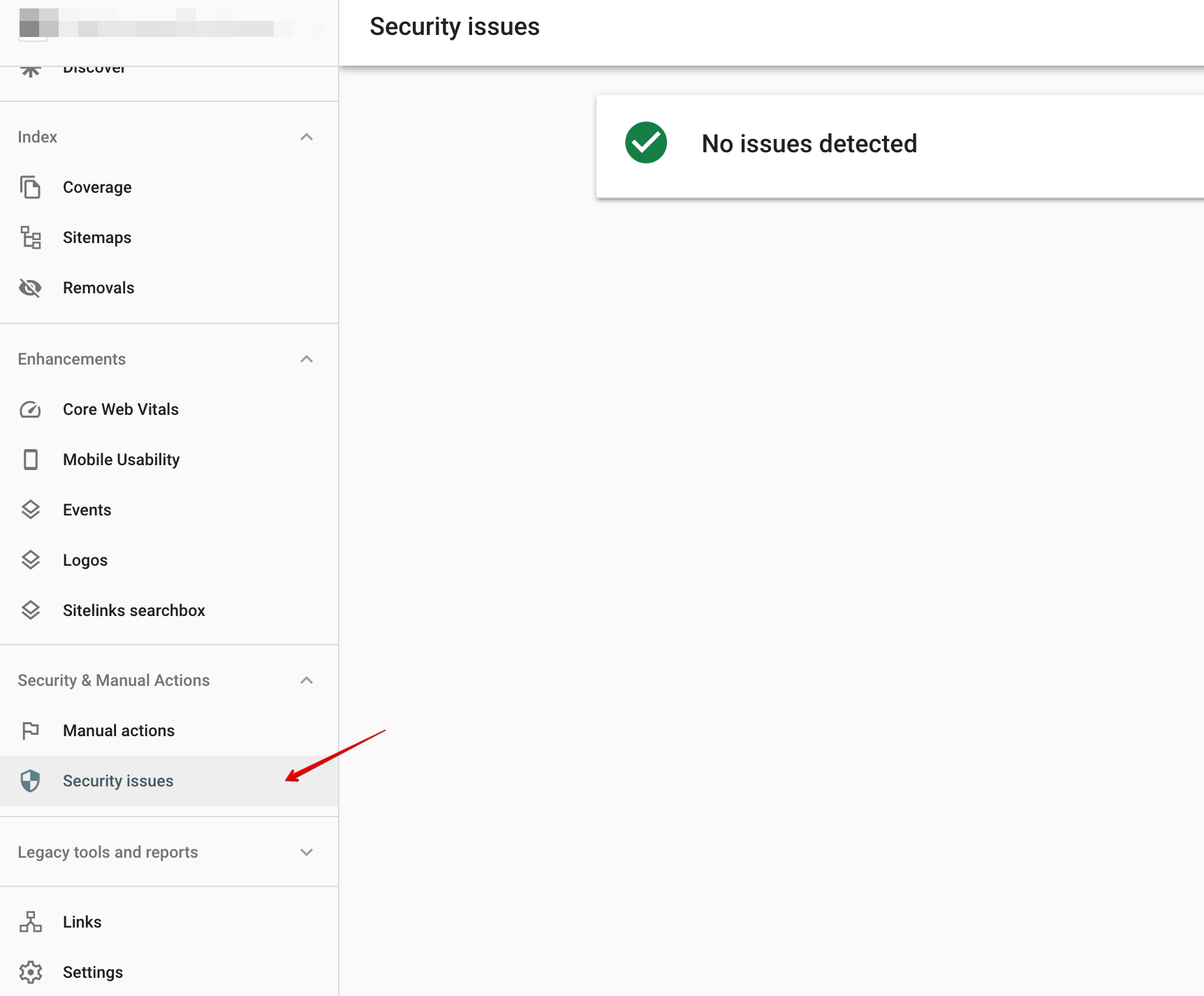Click the Links network icon
Screen dimensions: 1204x996
coord(30,922)
